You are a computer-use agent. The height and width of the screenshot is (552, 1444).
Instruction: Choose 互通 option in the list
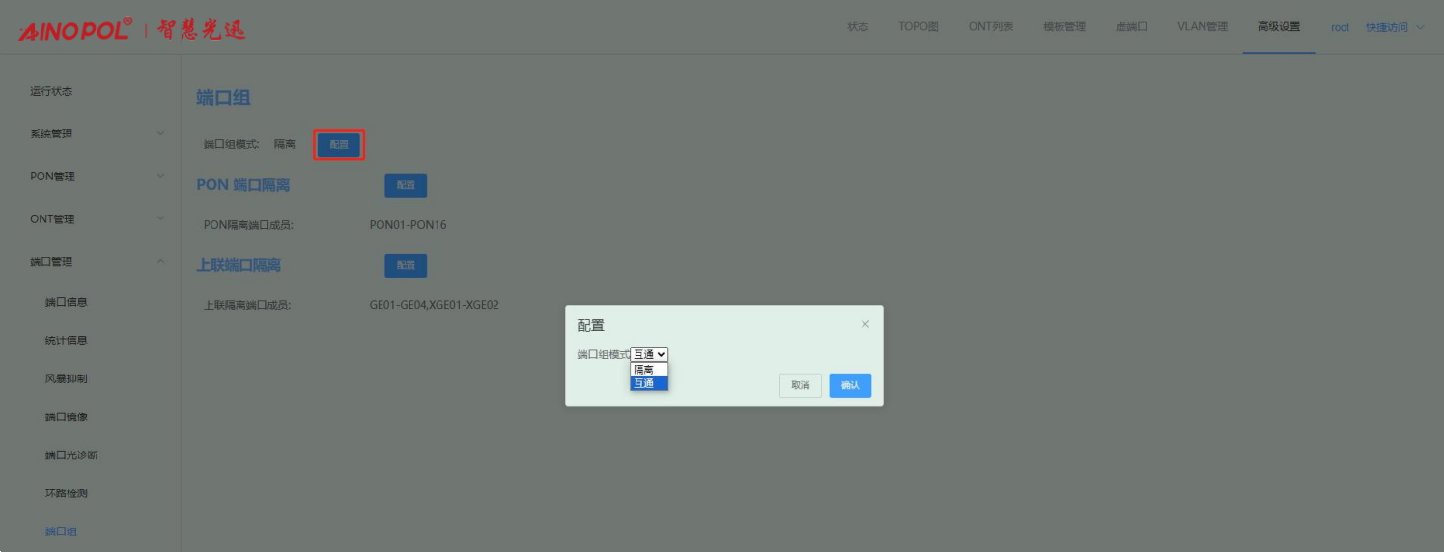648,383
